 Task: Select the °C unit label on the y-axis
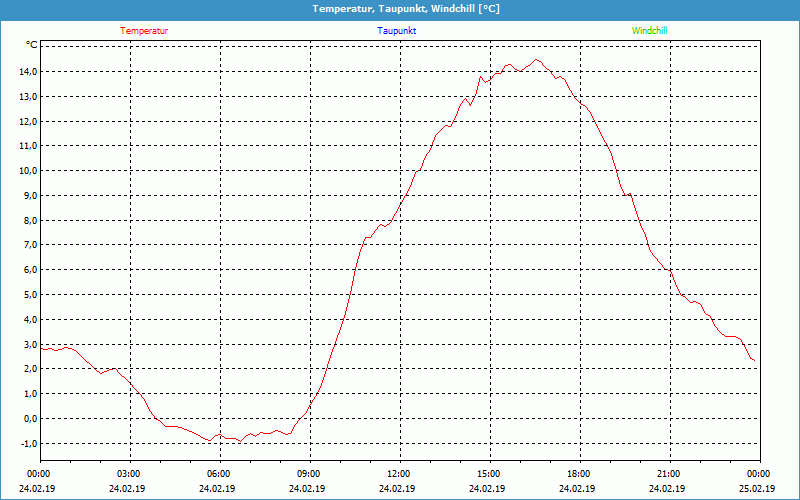click(32, 45)
